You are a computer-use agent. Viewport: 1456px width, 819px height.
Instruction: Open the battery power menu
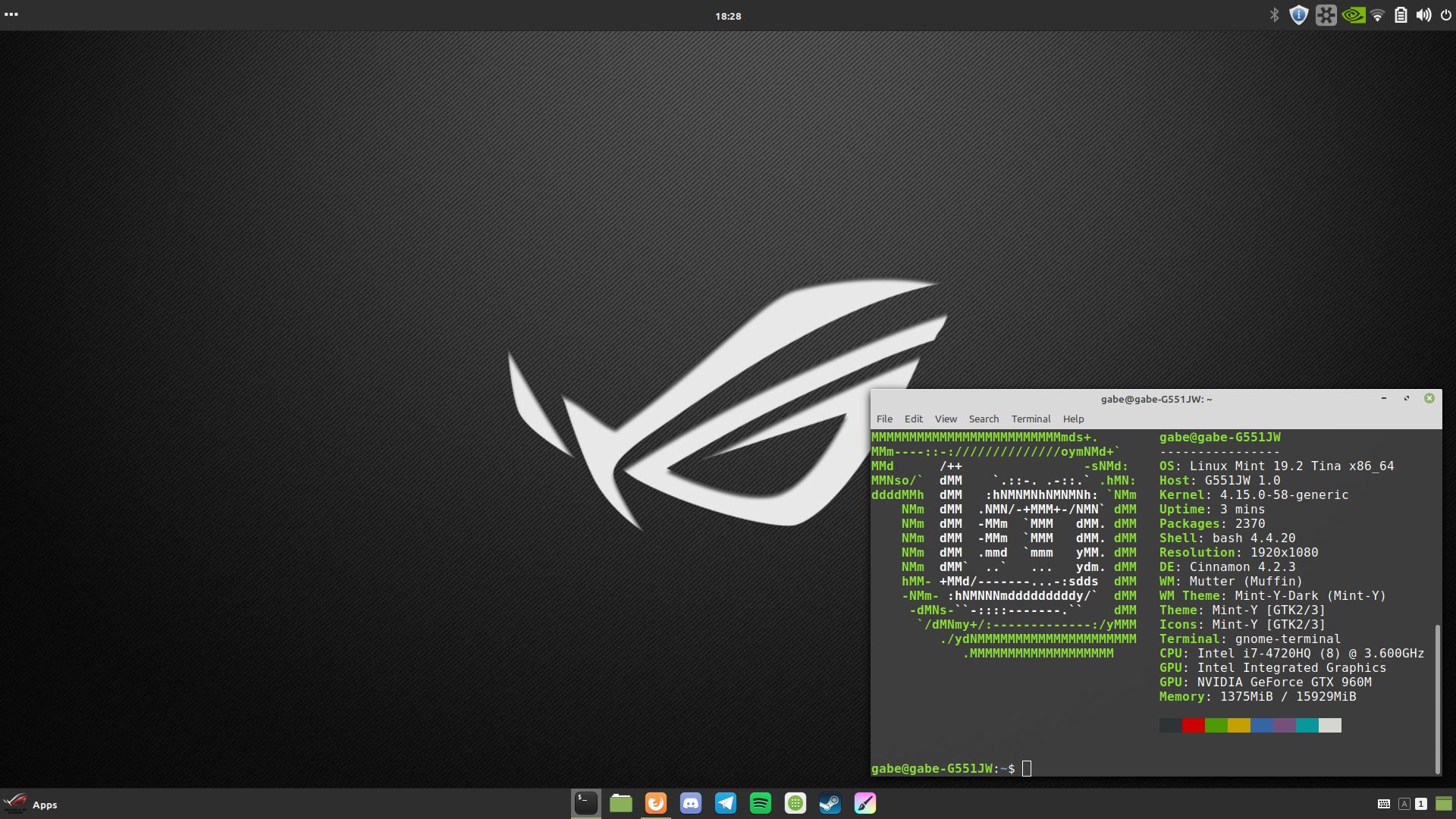coord(1401,15)
